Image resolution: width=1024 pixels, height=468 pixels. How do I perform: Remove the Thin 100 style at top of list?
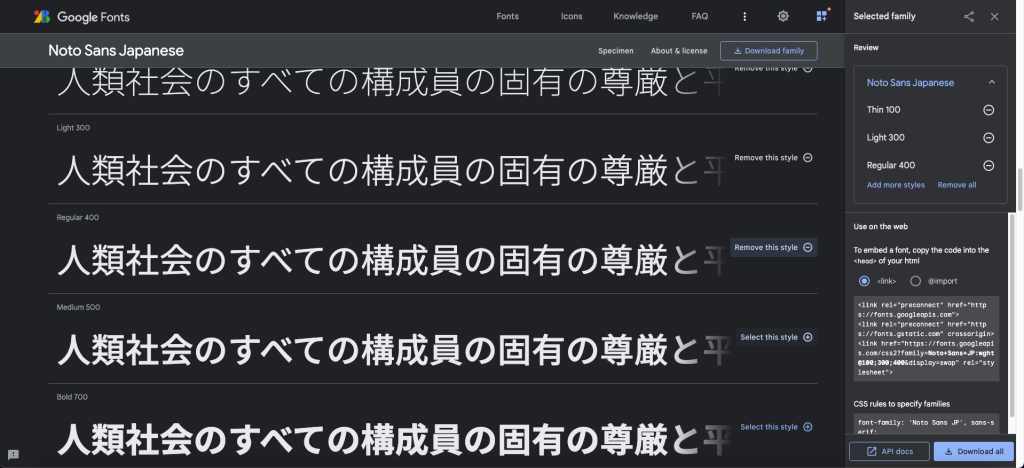pyautogui.click(x=773, y=69)
